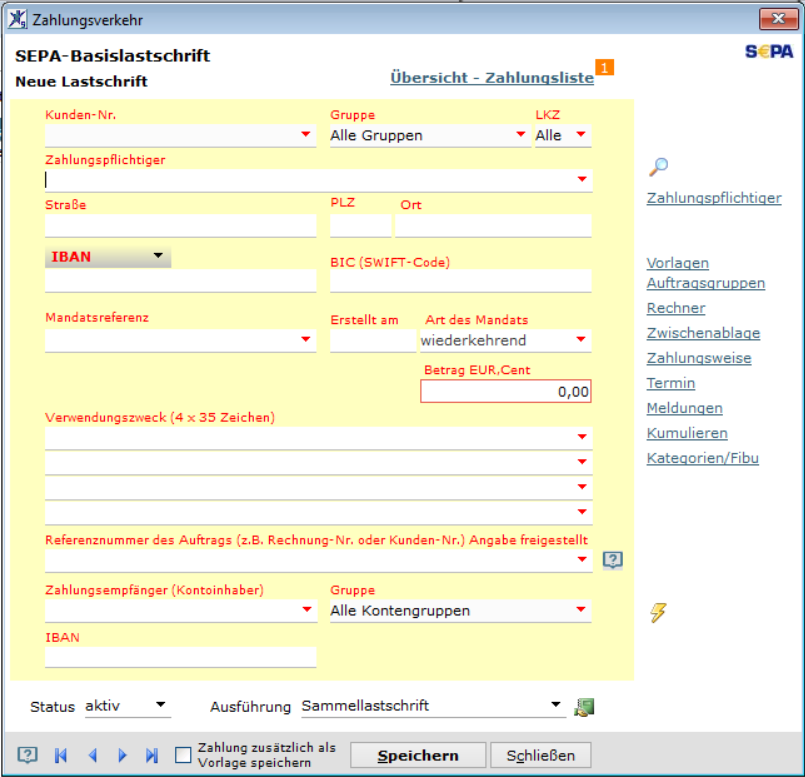Viewport: 805px width, 777px height.
Task: Click the Schließen button
Action: pos(541,755)
